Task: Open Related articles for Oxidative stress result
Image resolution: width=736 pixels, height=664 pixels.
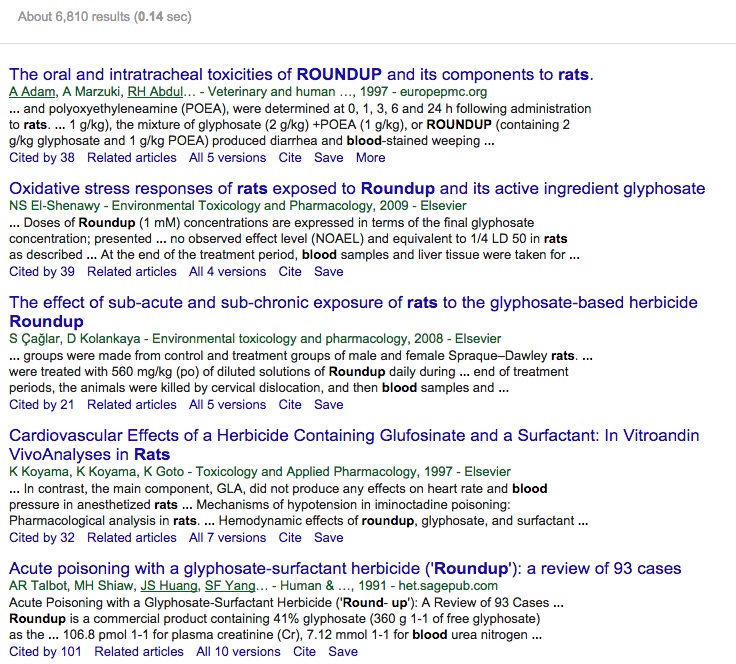Action: tap(132, 271)
